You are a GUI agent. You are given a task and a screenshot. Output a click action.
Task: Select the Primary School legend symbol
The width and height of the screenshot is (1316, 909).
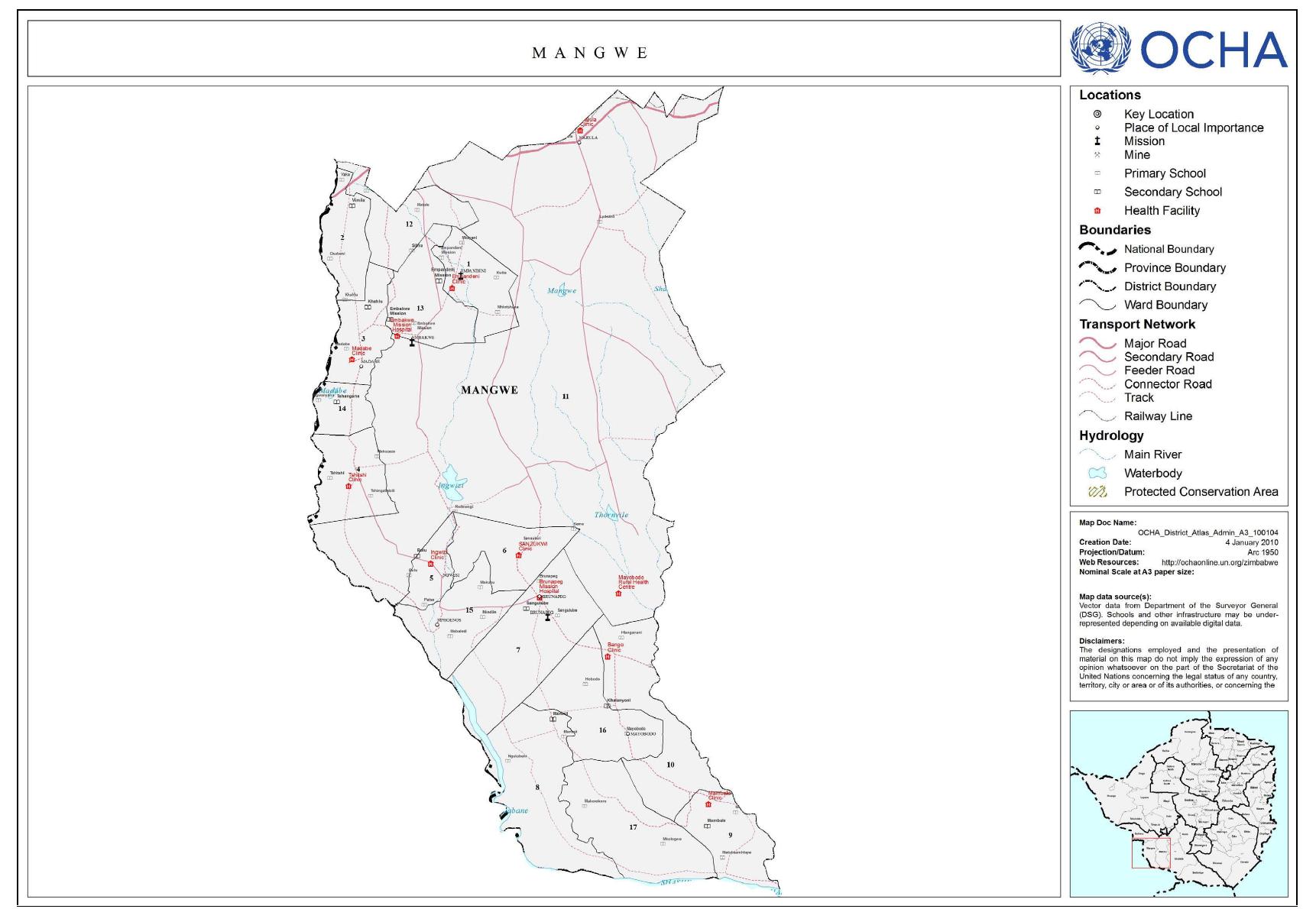(1096, 174)
